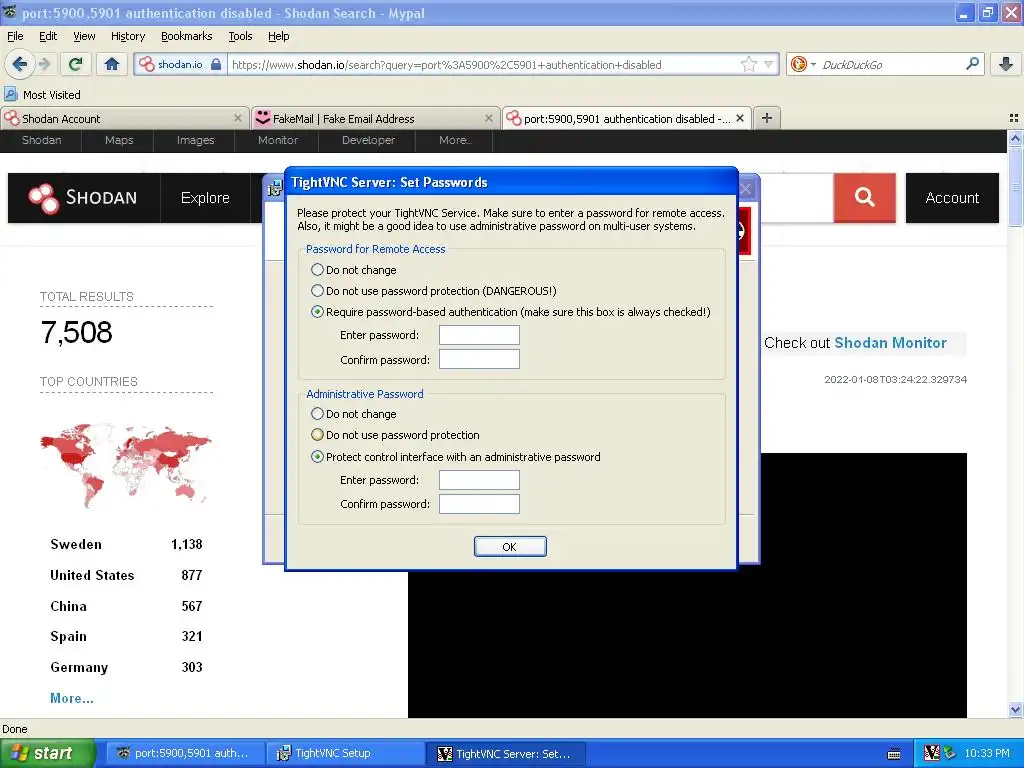
Task: Follow the Shodan Monitor link
Action: pos(890,343)
